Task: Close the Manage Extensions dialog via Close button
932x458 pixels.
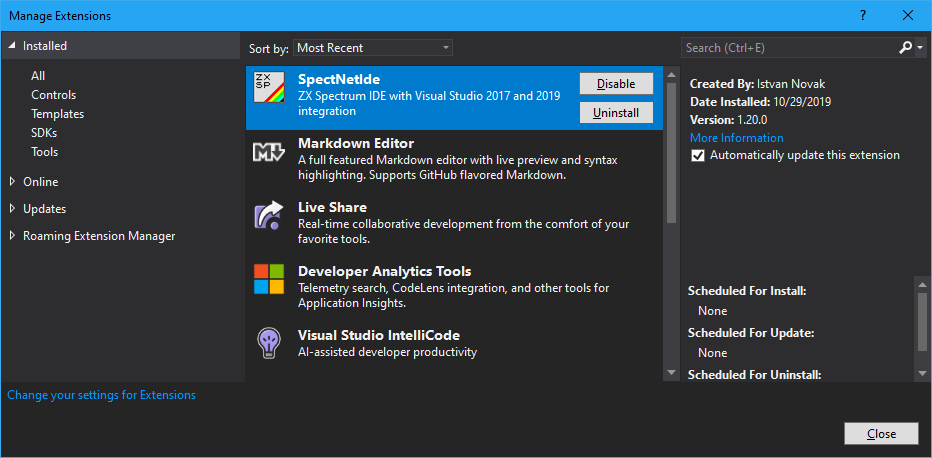Action: click(x=881, y=434)
